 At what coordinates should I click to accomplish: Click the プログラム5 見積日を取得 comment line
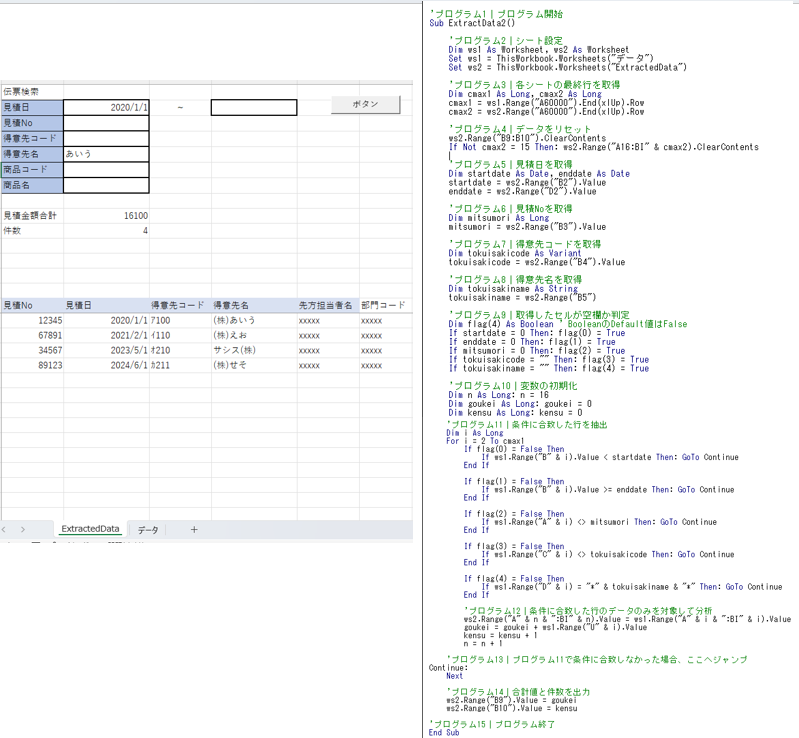point(511,165)
